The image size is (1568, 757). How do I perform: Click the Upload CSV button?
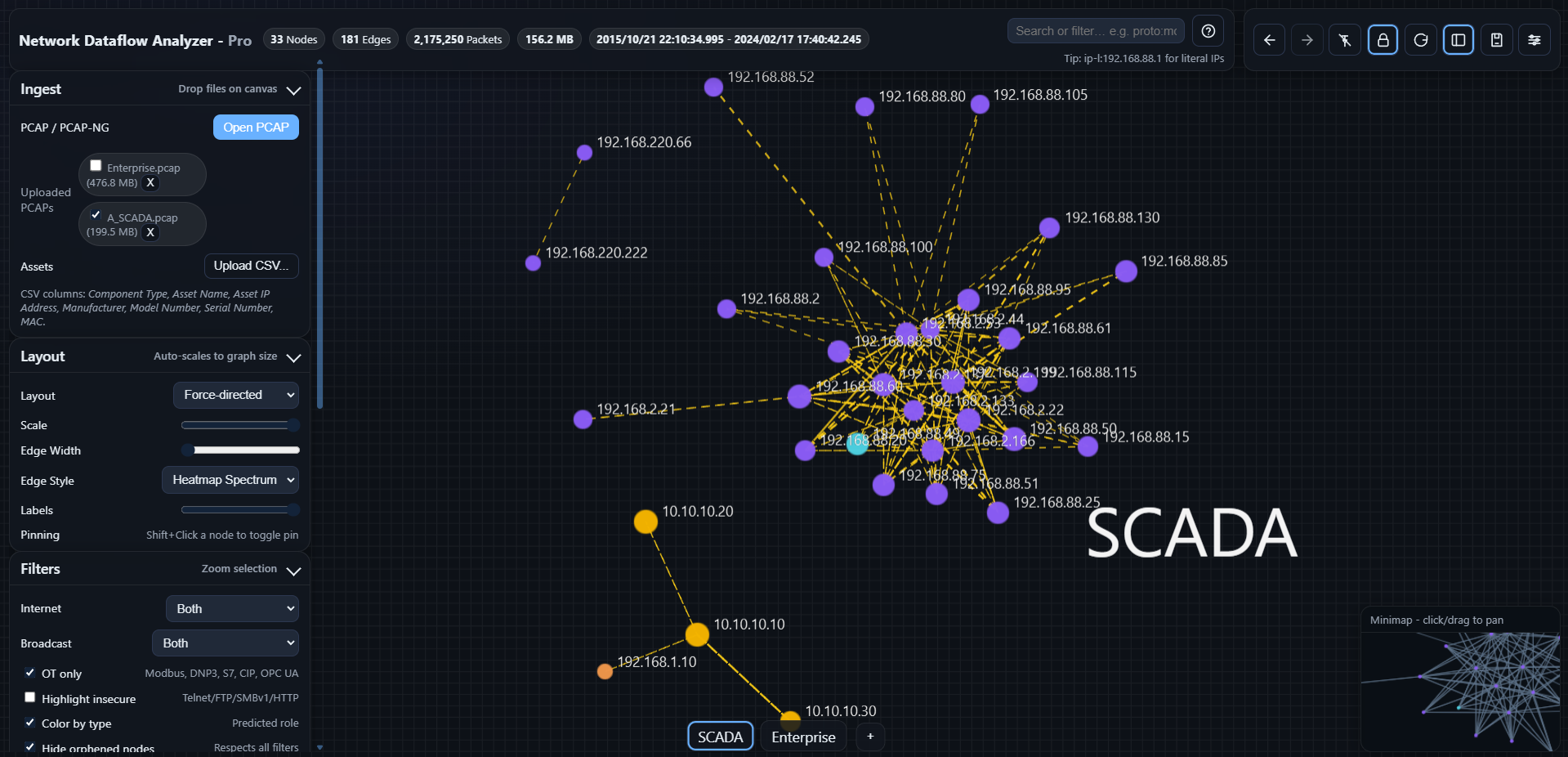[x=251, y=266]
